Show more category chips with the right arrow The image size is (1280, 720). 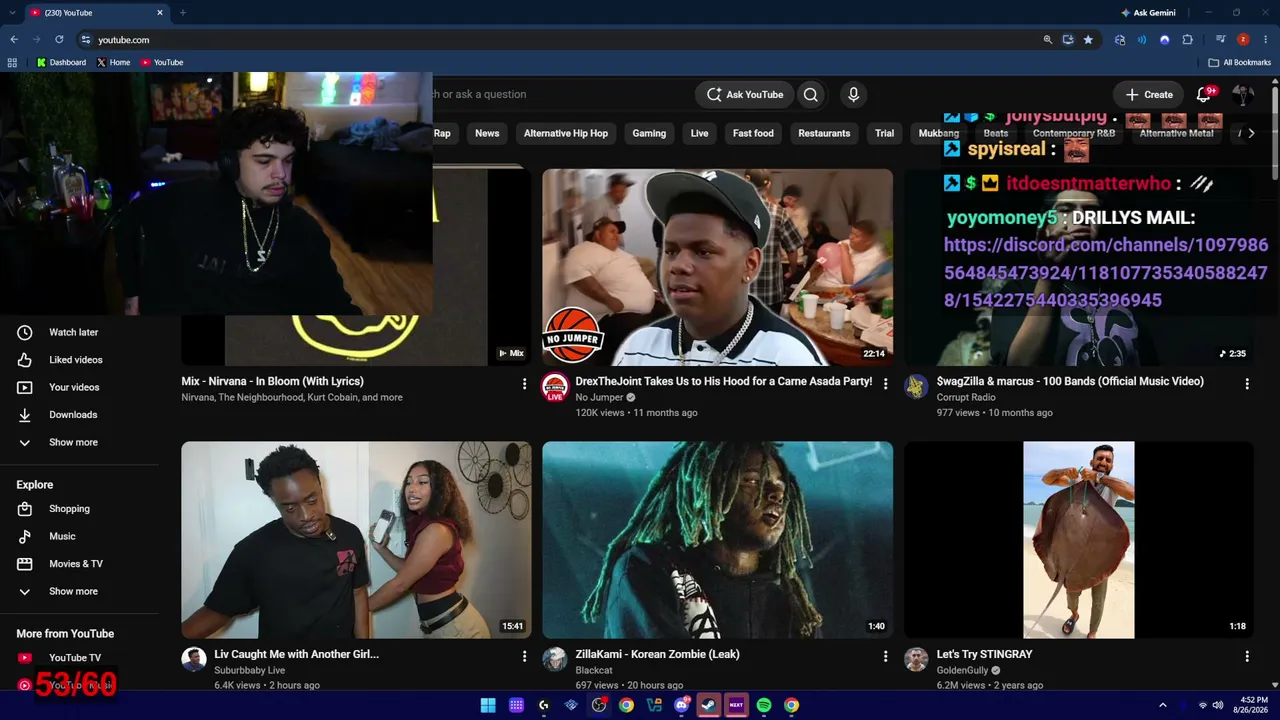click(1251, 133)
